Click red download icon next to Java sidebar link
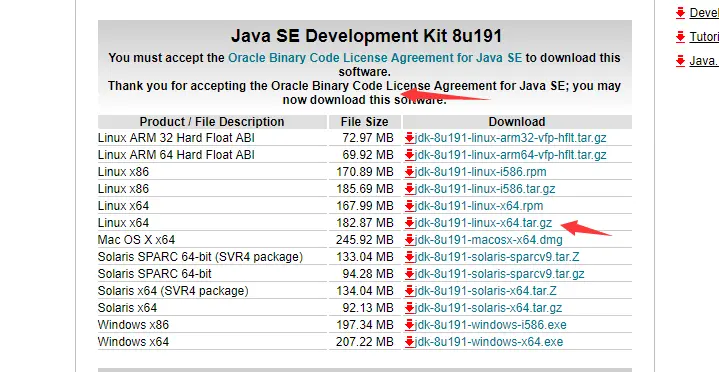This screenshot has width=719, height=372. (680, 61)
